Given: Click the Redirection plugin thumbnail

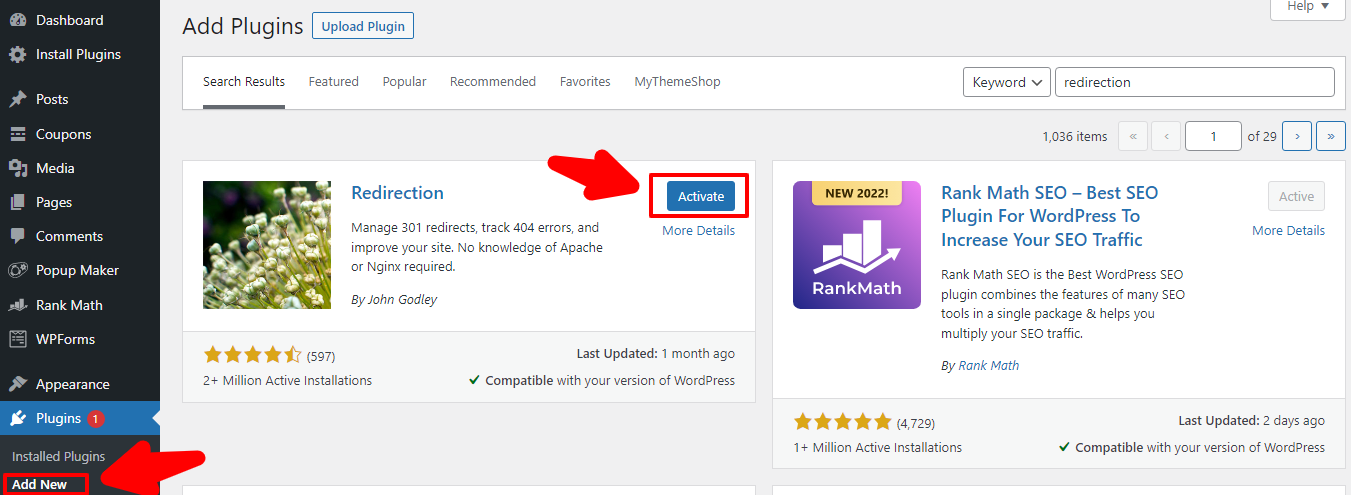Looking at the screenshot, I should point(267,245).
